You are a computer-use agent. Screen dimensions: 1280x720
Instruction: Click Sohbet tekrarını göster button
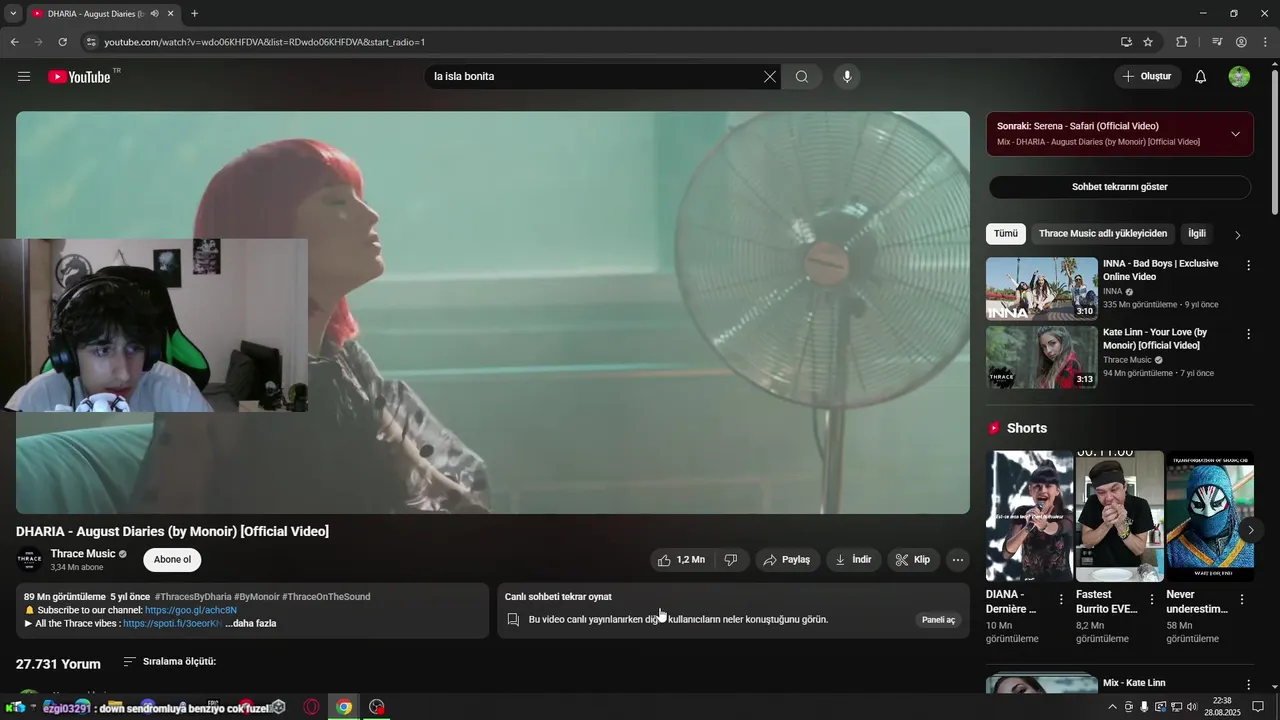pyautogui.click(x=1120, y=187)
